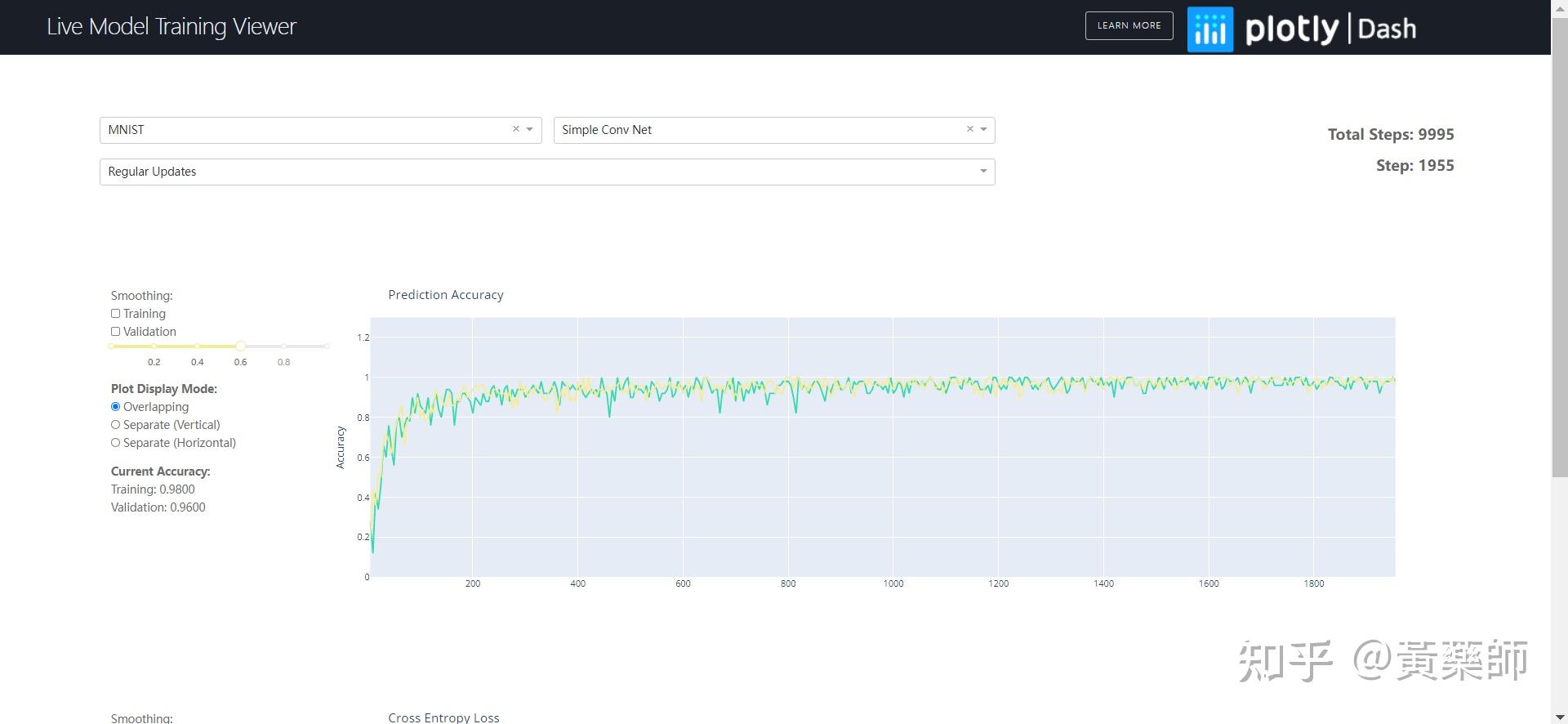This screenshot has height=724, width=1568.
Task: Set smoothing slider to 0.2 mark
Action: [154, 346]
